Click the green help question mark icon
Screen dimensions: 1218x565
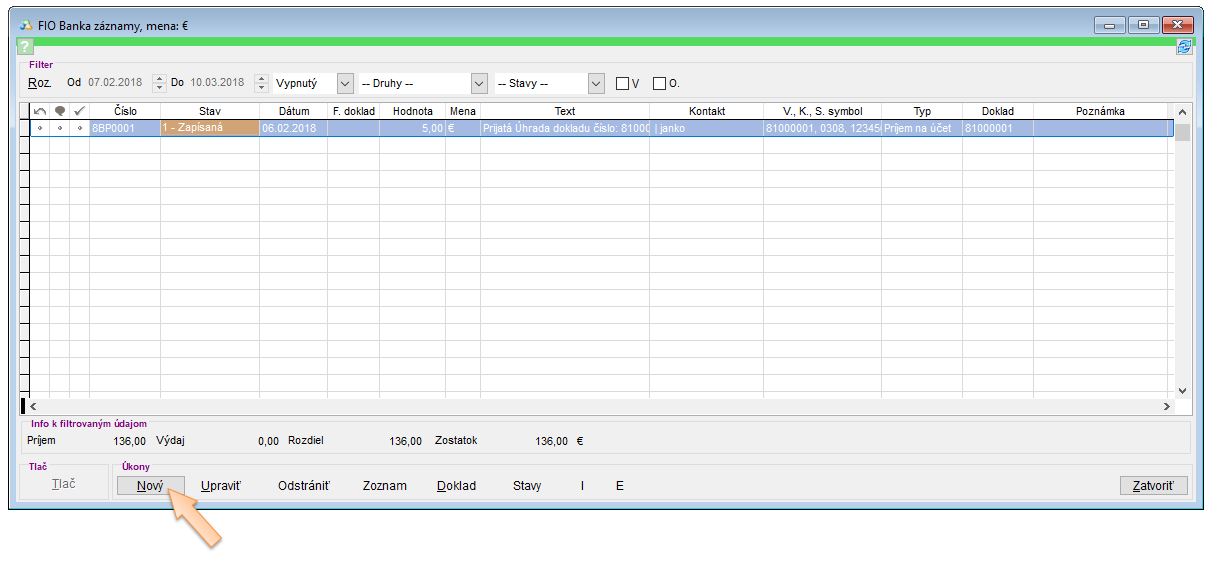click(x=26, y=47)
